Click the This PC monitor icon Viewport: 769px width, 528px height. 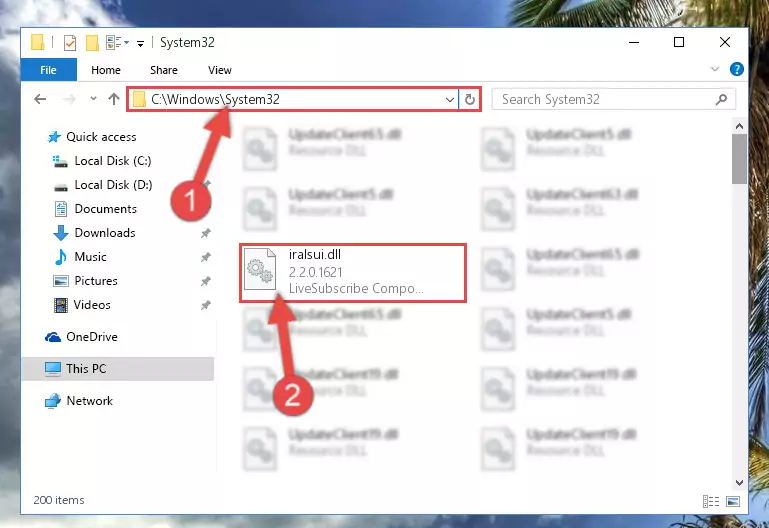[x=53, y=369]
